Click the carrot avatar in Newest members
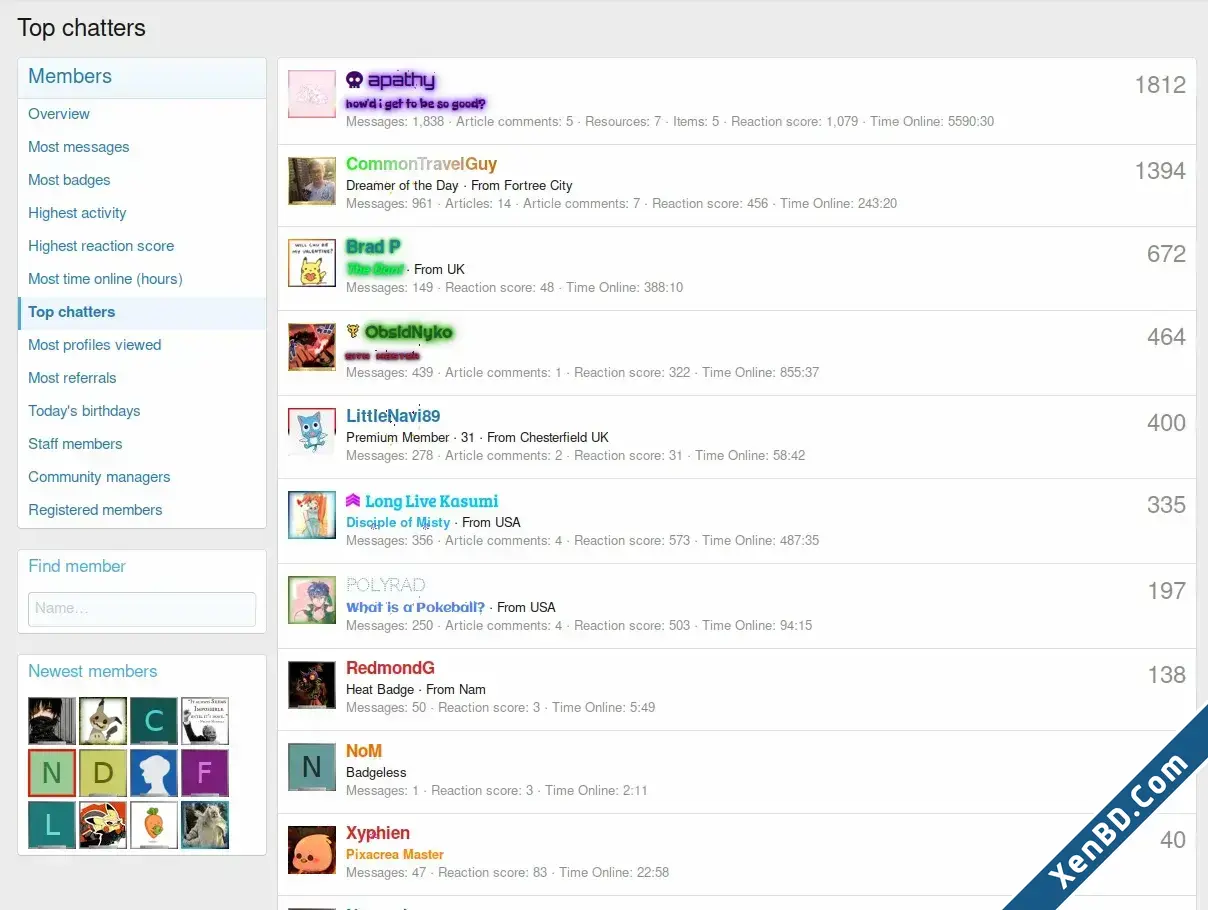This screenshot has width=1208, height=910. (154, 825)
